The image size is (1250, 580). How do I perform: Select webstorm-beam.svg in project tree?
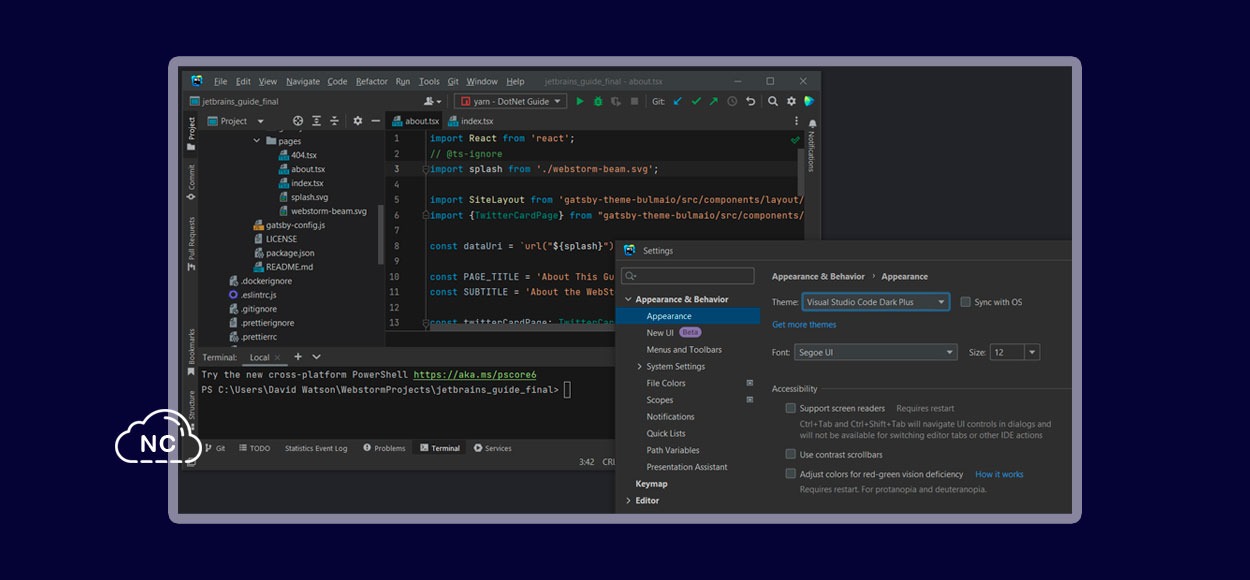(x=322, y=211)
